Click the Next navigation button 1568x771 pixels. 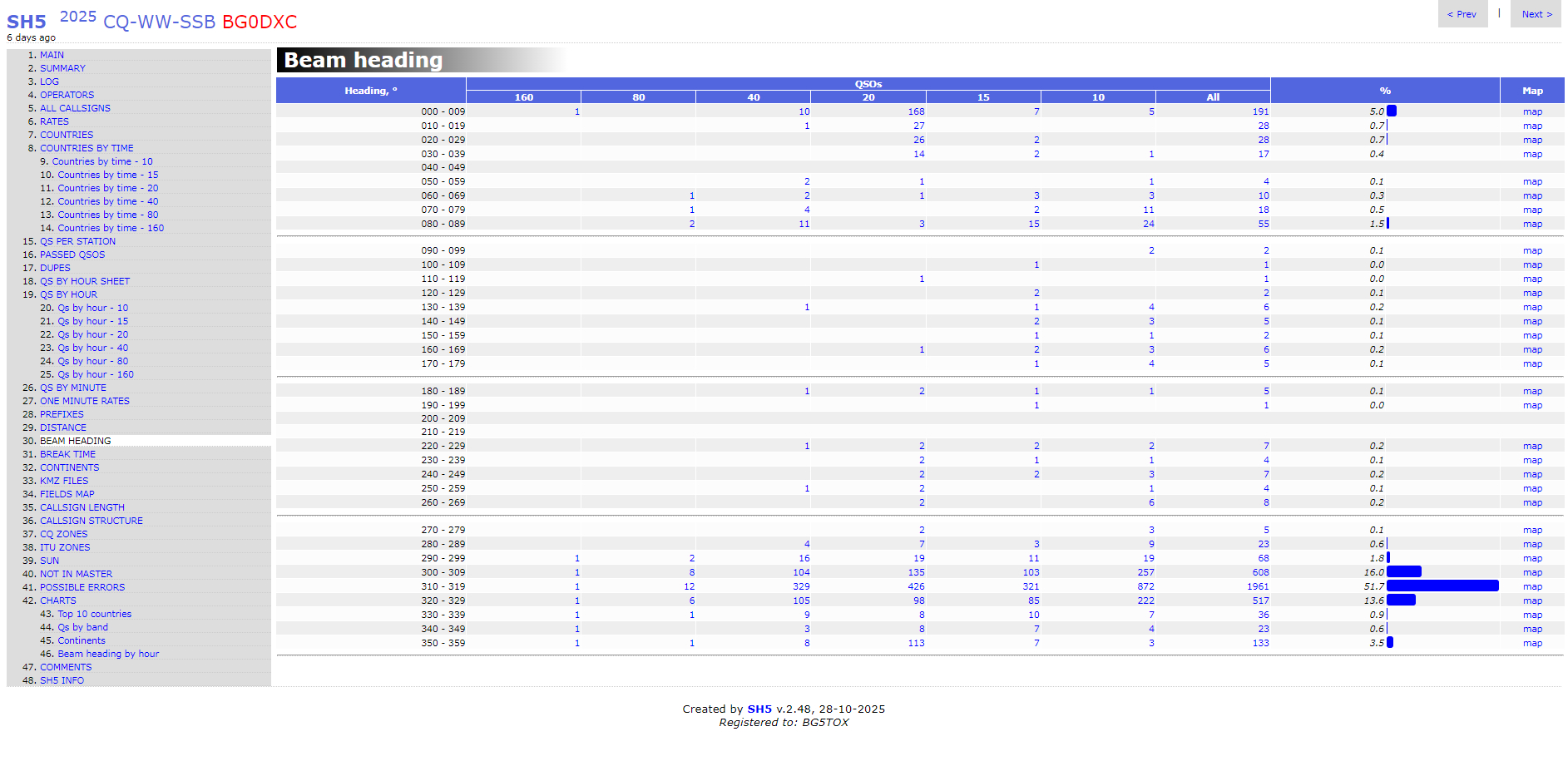(1536, 14)
